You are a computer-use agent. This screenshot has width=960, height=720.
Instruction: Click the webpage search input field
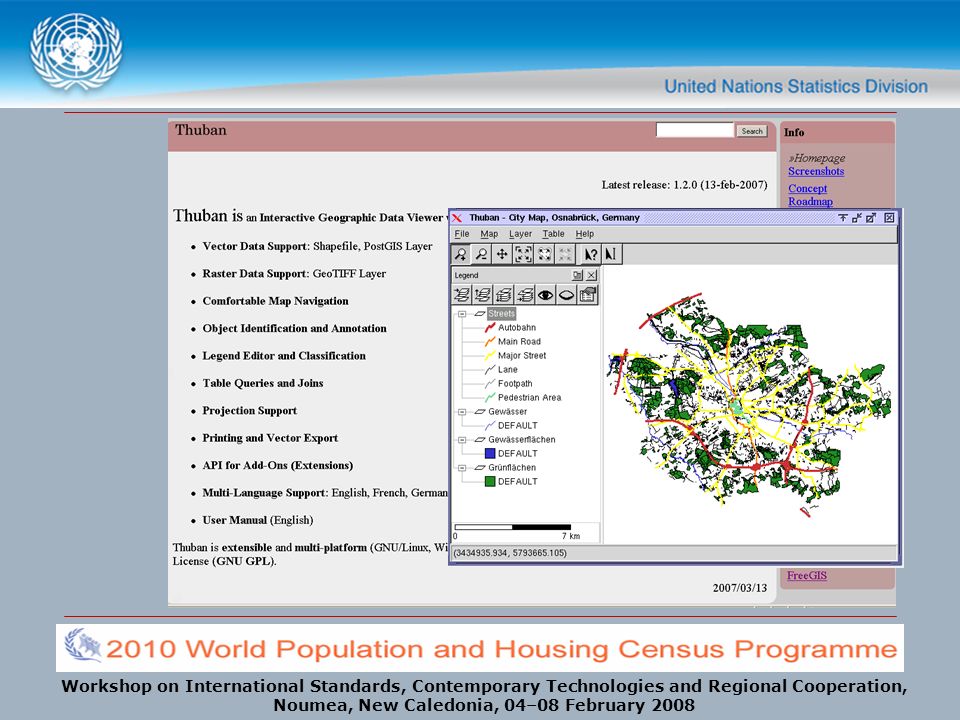point(695,130)
